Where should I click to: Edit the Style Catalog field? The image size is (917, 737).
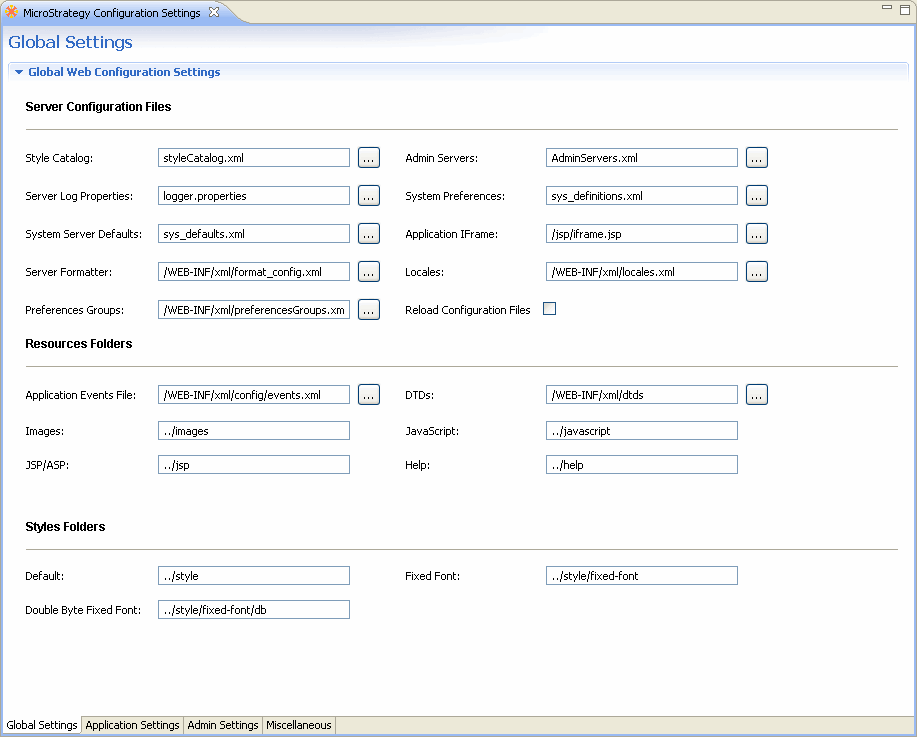pyautogui.click(x=254, y=157)
